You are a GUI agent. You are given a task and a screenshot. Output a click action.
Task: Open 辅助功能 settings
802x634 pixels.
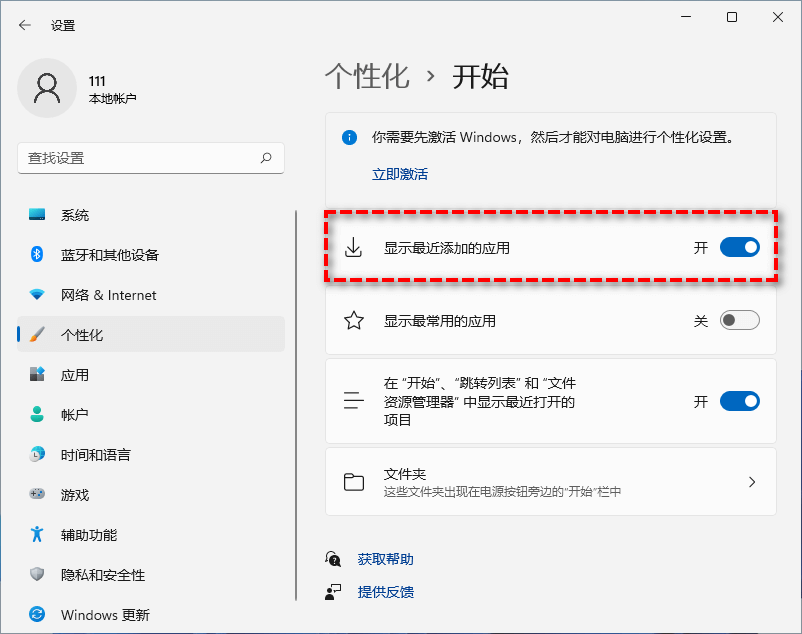point(151,534)
